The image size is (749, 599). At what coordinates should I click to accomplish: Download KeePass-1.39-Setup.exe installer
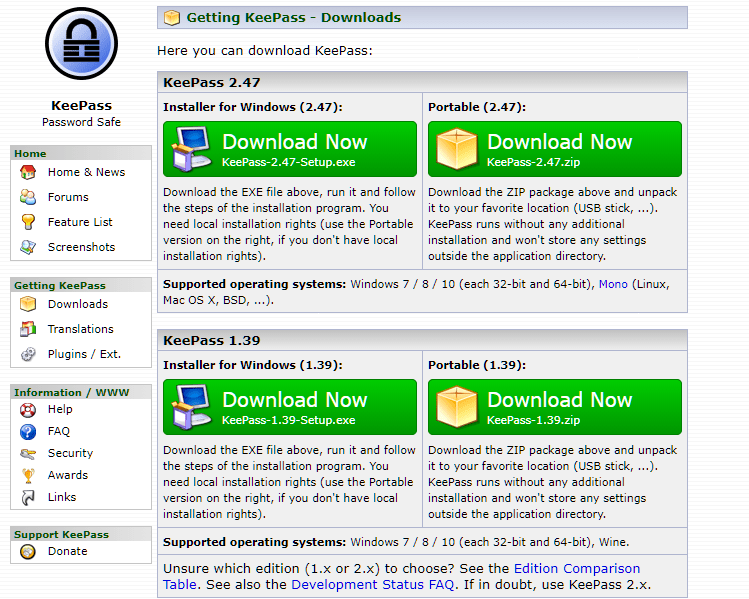pyautogui.click(x=290, y=407)
